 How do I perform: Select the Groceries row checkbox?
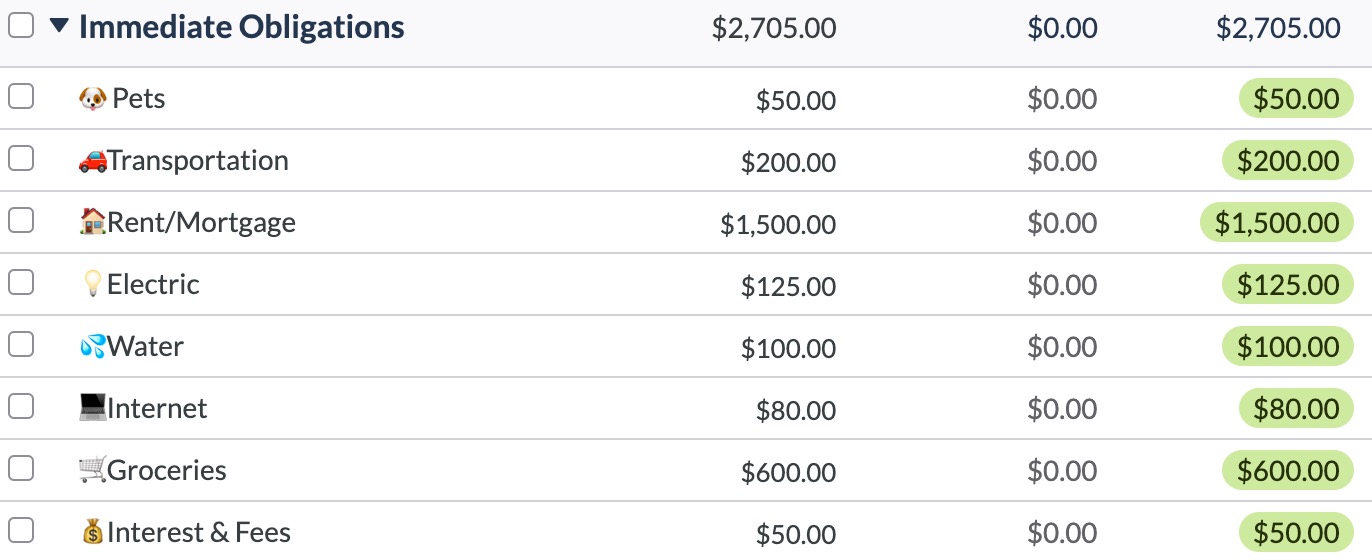coord(21,468)
